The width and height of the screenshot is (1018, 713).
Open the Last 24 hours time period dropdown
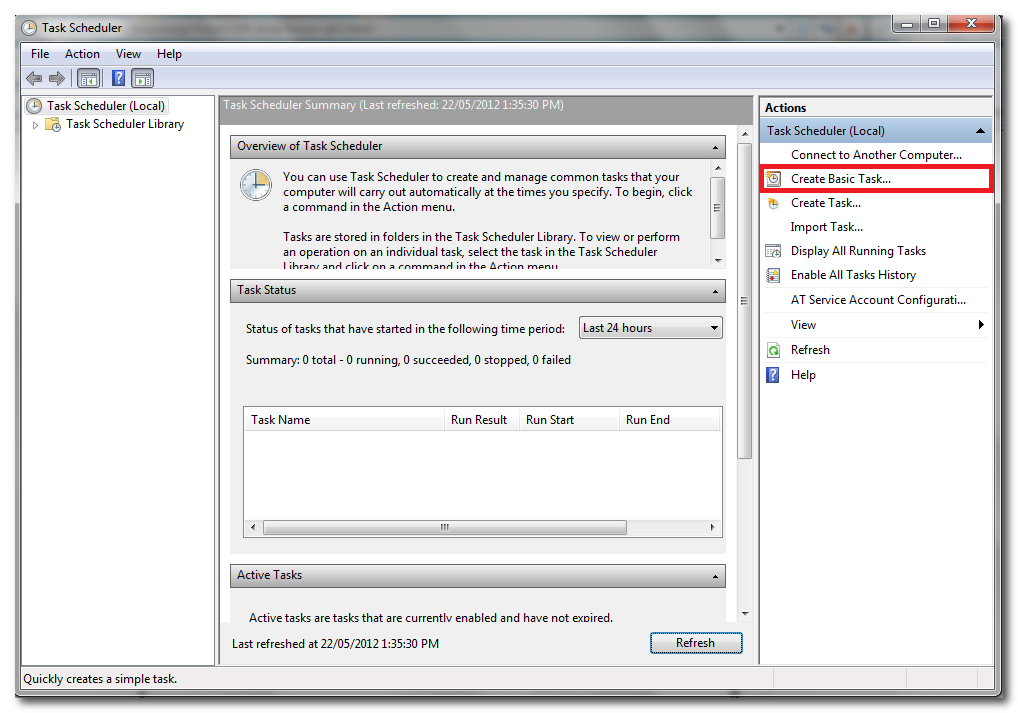coord(650,328)
